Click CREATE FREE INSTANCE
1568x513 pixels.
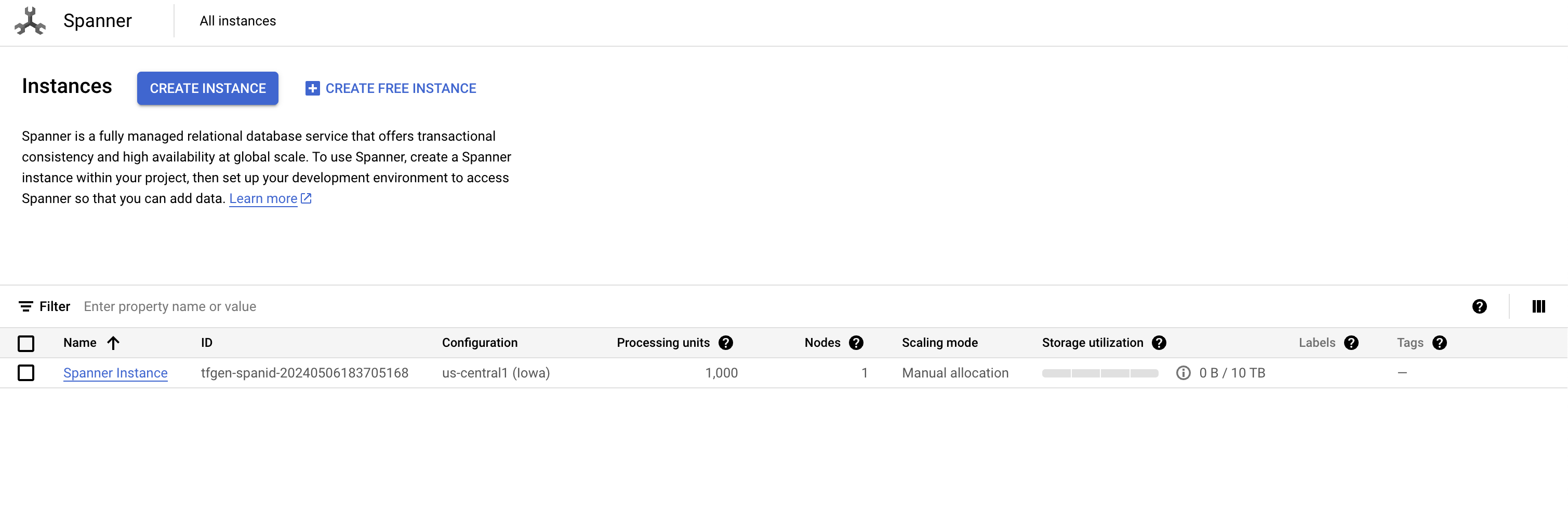390,88
